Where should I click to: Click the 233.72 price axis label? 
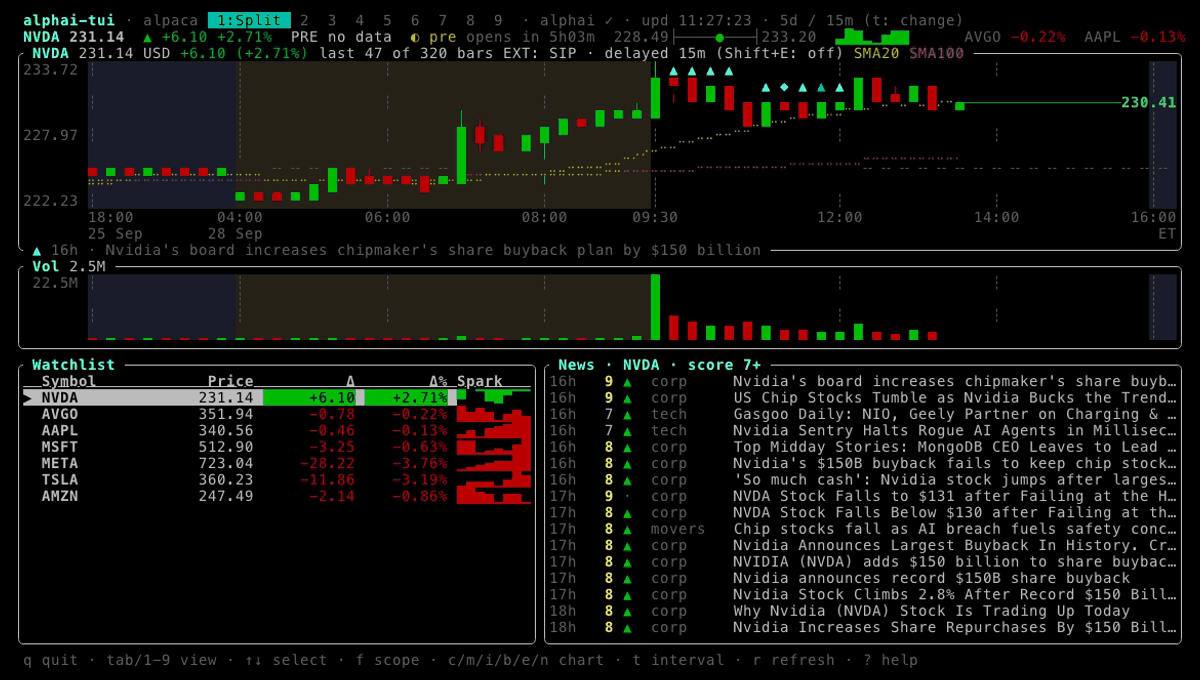50,70
